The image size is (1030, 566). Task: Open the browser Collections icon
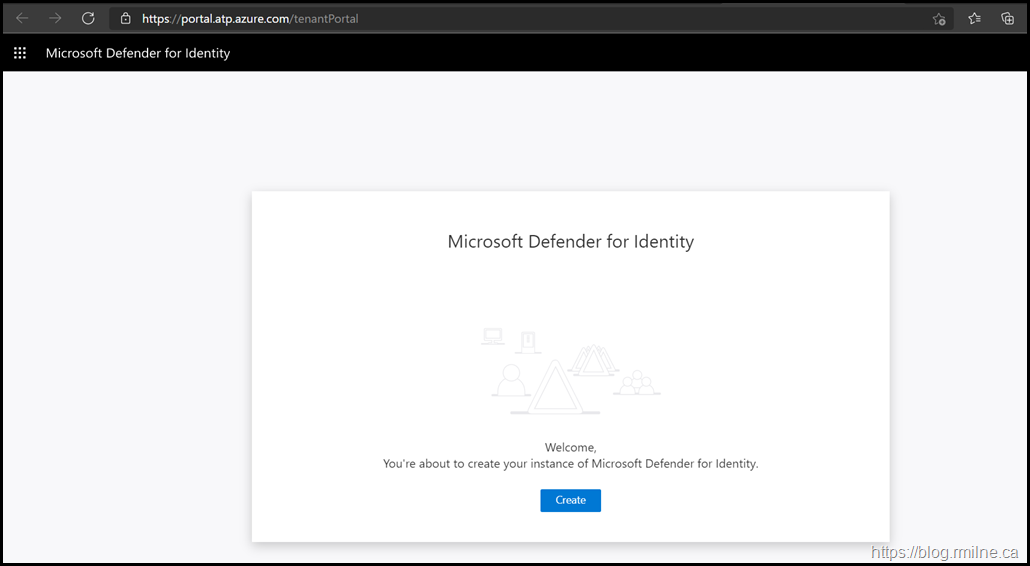[x=1007, y=18]
